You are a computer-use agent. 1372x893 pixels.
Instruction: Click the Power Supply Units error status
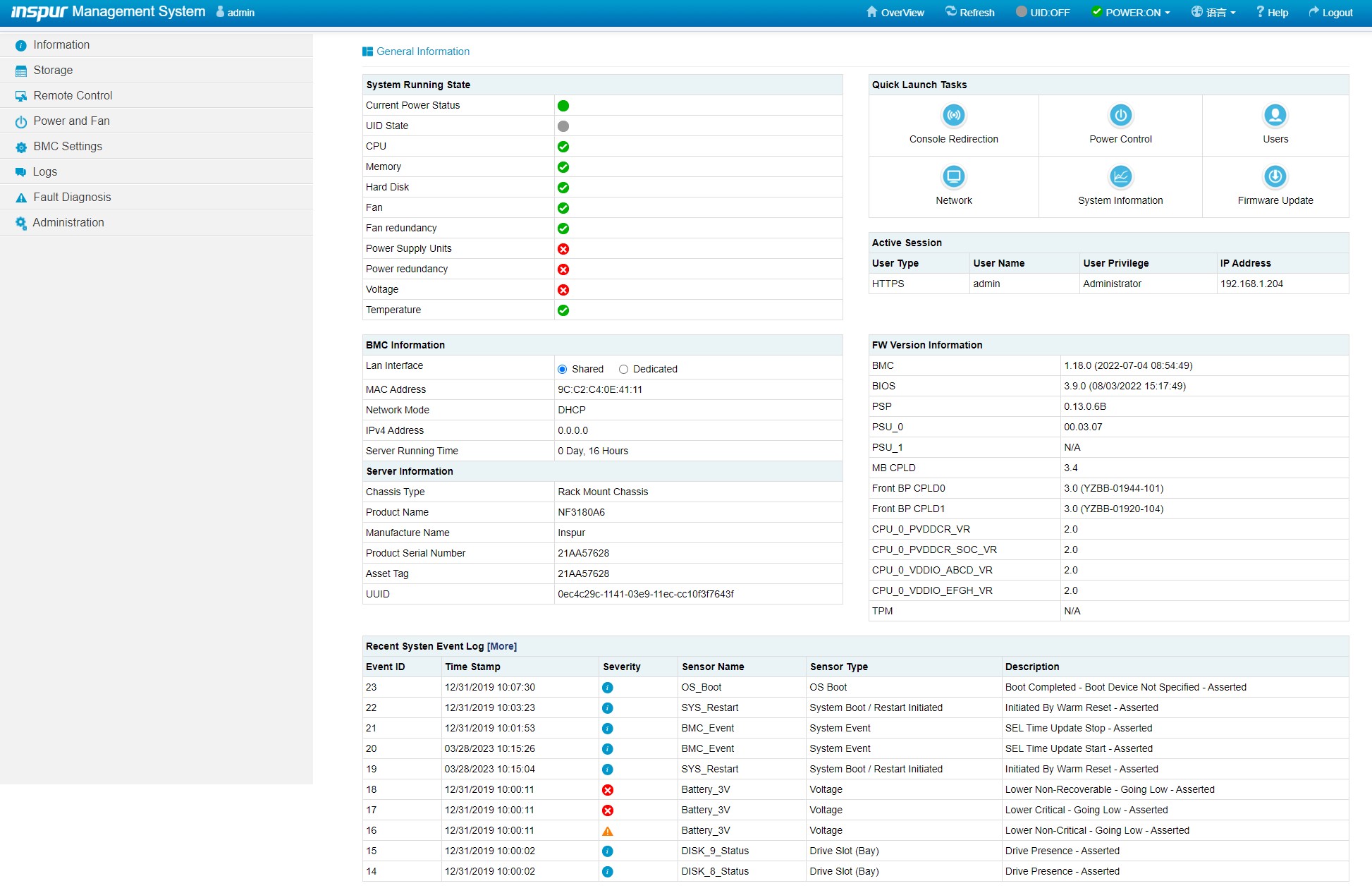click(563, 248)
